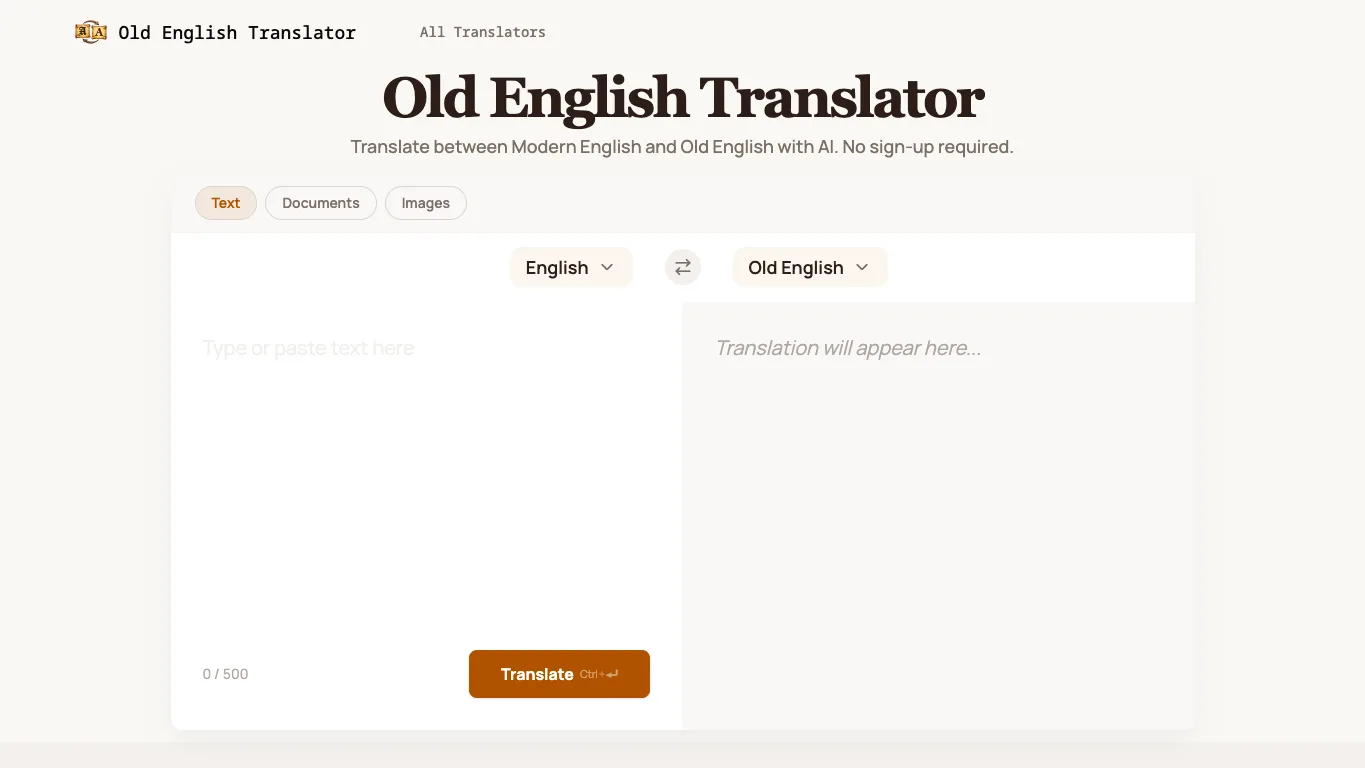The width and height of the screenshot is (1365, 768).
Task: Switch to the Documents tab
Action: pyautogui.click(x=321, y=203)
